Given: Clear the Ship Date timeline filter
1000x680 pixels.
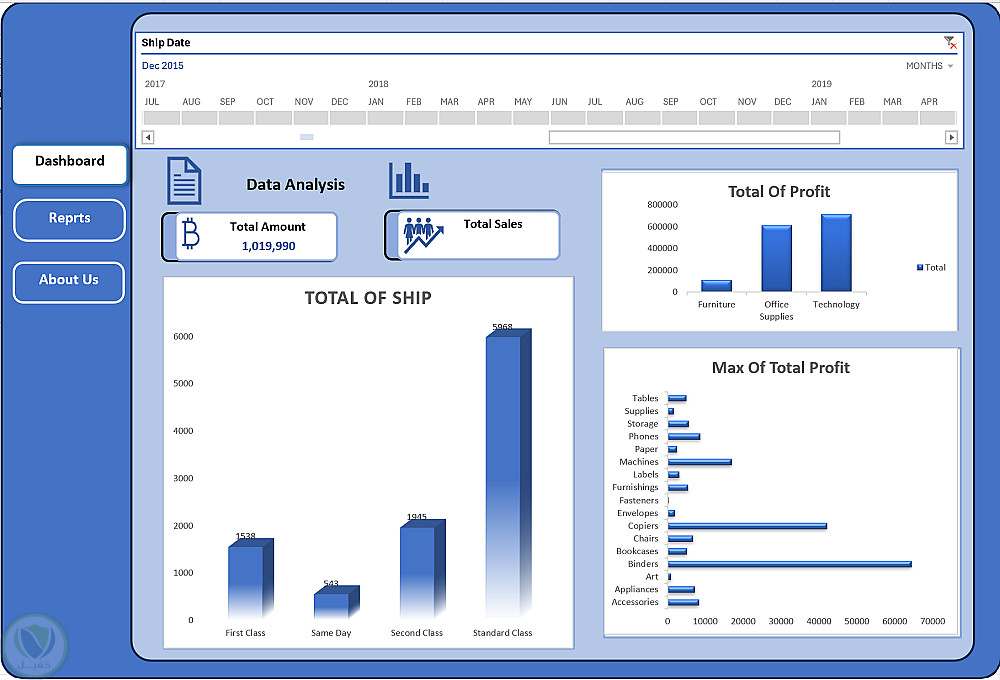Looking at the screenshot, I should [x=950, y=43].
